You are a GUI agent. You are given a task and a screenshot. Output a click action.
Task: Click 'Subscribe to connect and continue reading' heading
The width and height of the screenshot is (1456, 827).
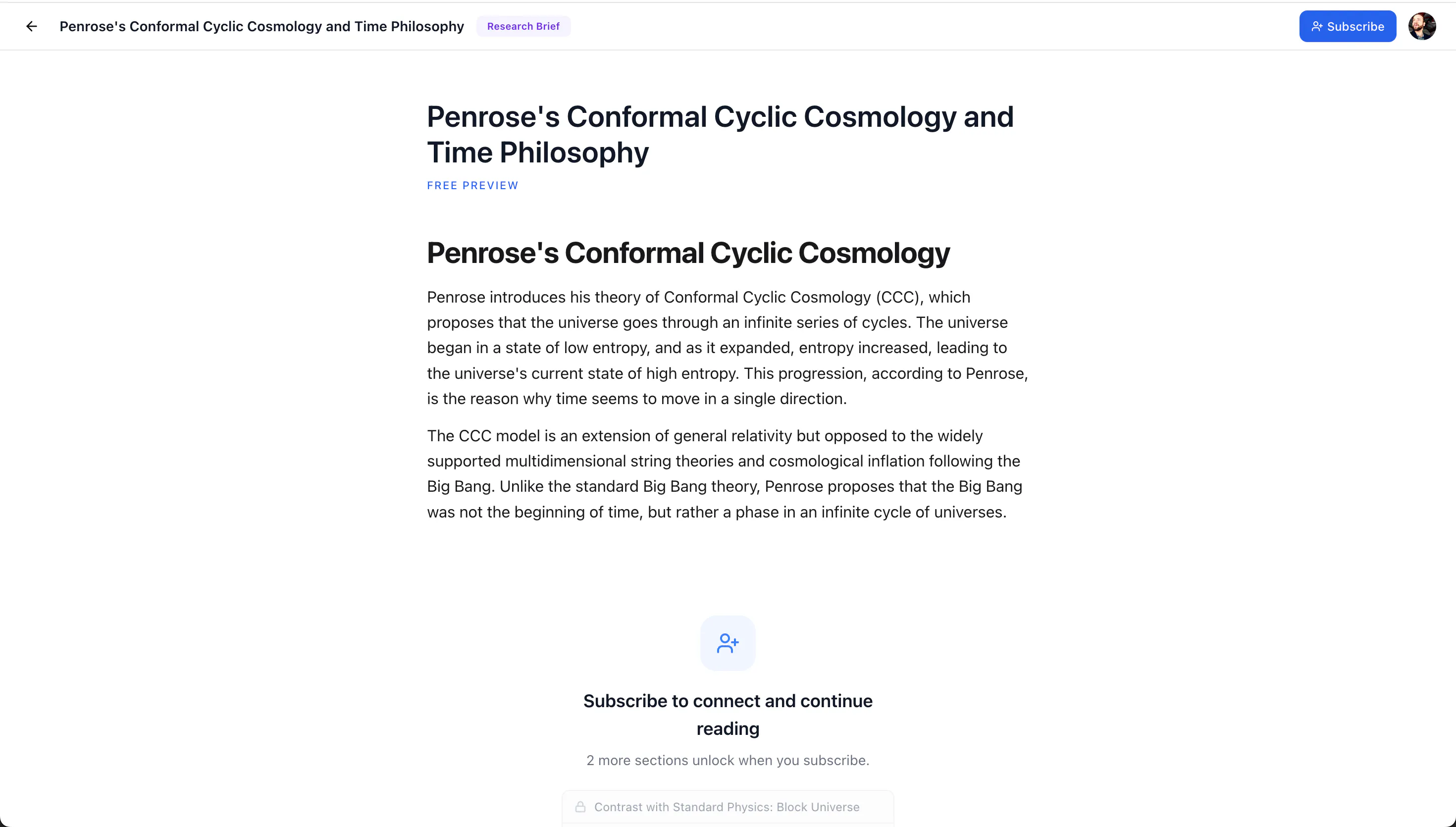[728, 715]
